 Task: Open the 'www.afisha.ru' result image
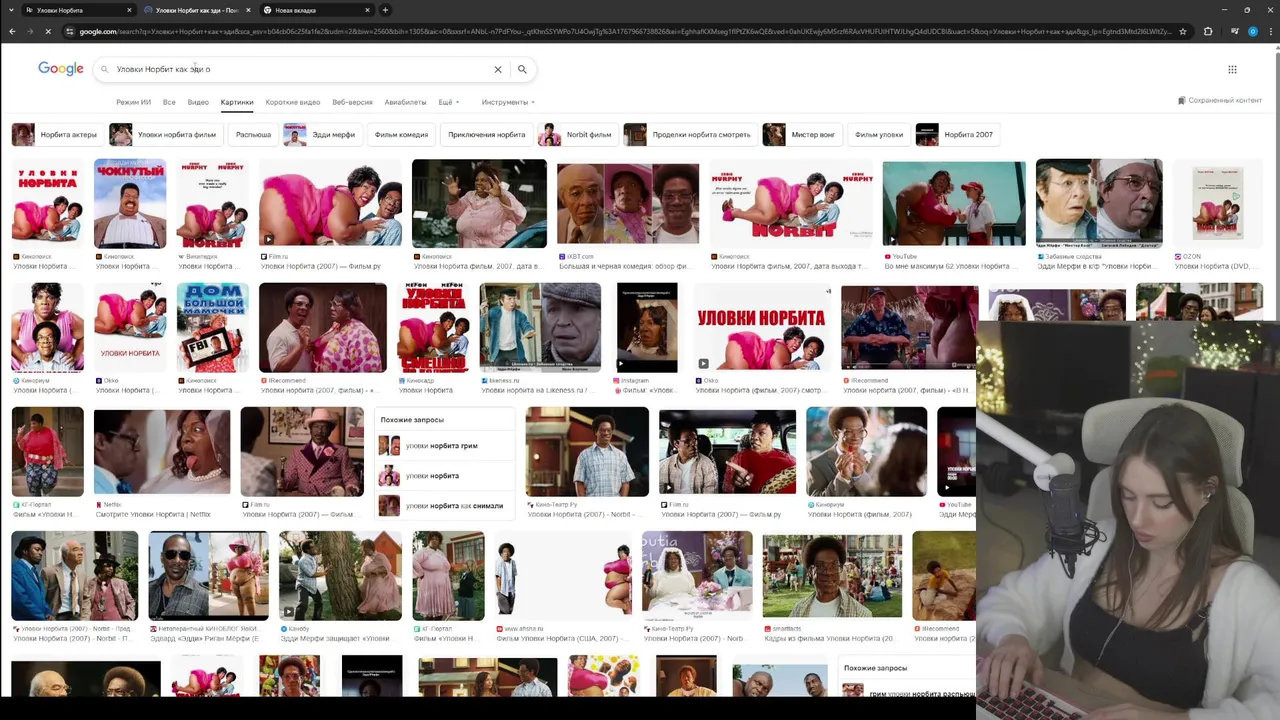point(564,576)
